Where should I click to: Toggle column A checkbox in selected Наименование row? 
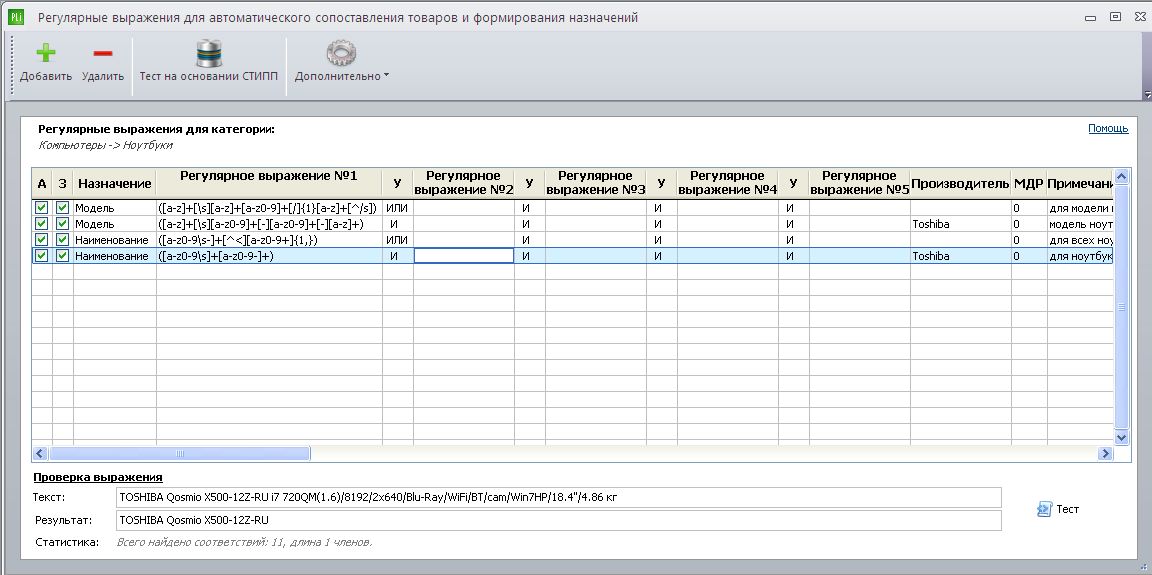(42, 256)
